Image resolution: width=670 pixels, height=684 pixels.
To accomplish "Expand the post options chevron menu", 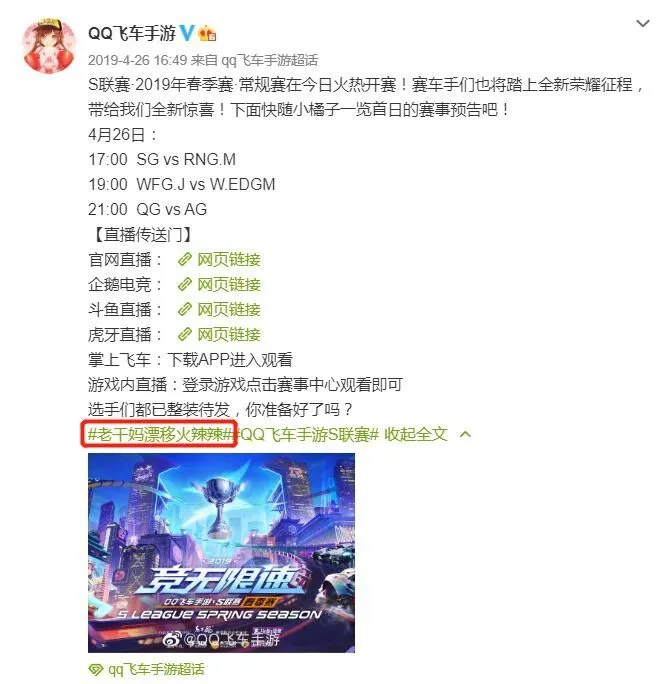I will point(643,24).
